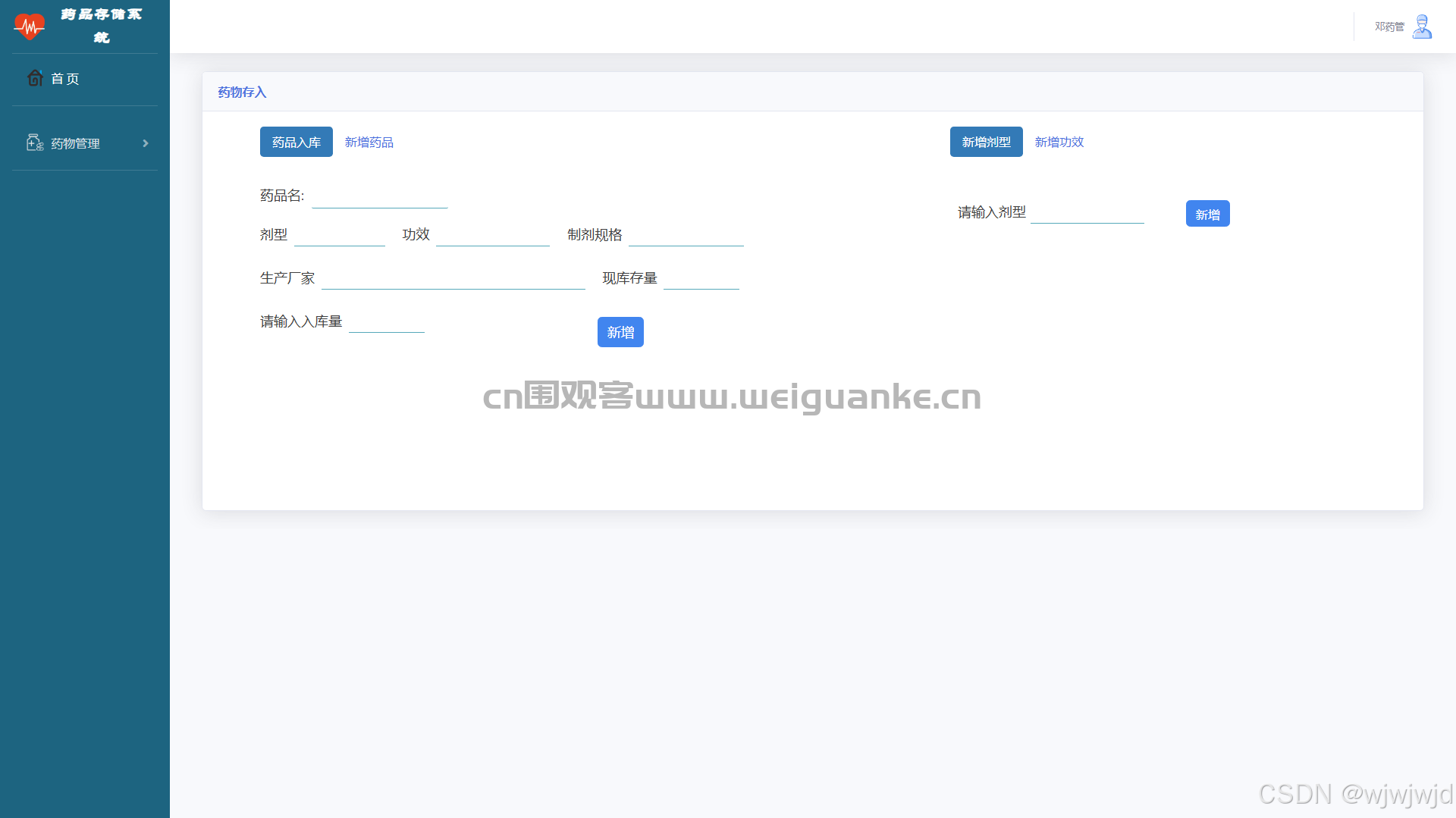Click the user avatar icon
The height and width of the screenshot is (818, 1456).
click(x=1423, y=27)
